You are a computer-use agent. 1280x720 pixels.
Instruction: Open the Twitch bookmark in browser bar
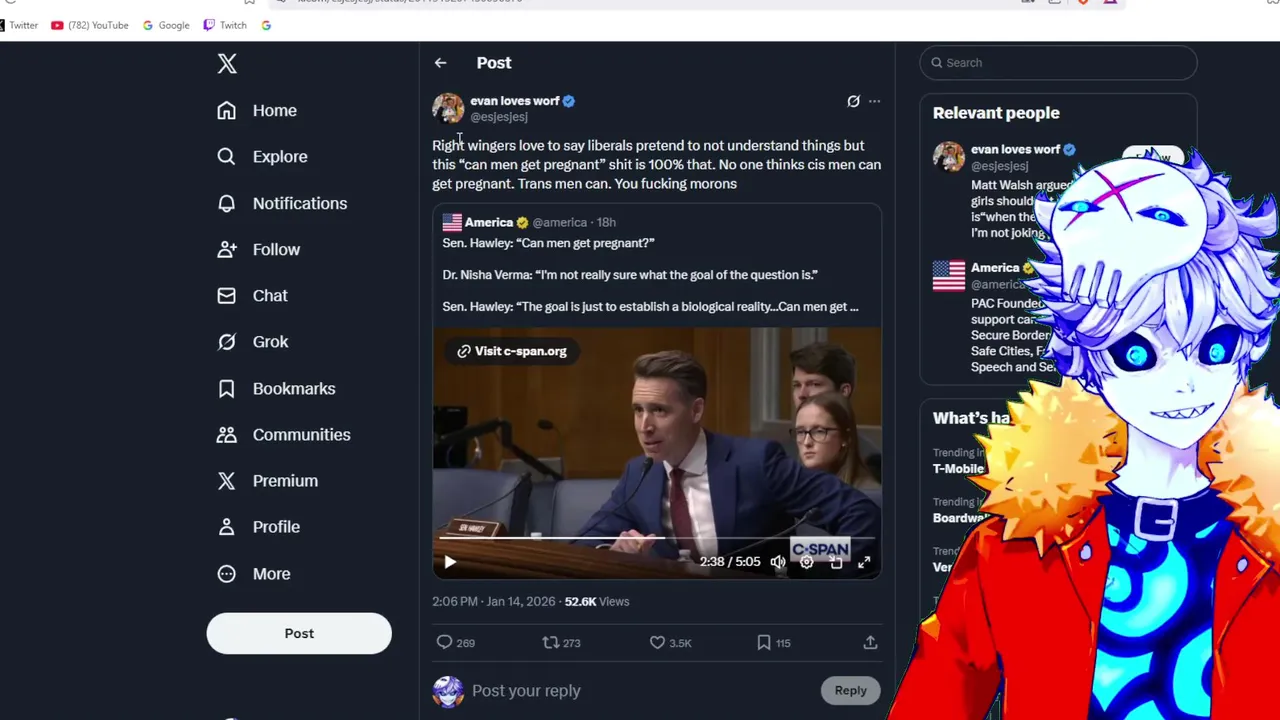coord(225,25)
